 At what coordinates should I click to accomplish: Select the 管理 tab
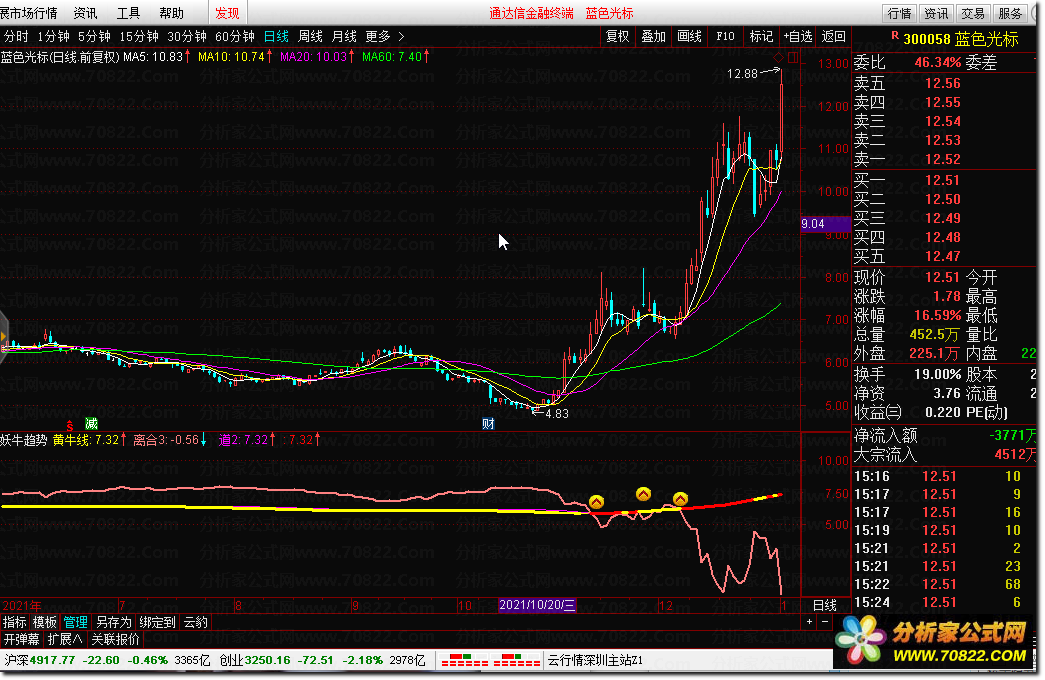[x=75, y=622]
